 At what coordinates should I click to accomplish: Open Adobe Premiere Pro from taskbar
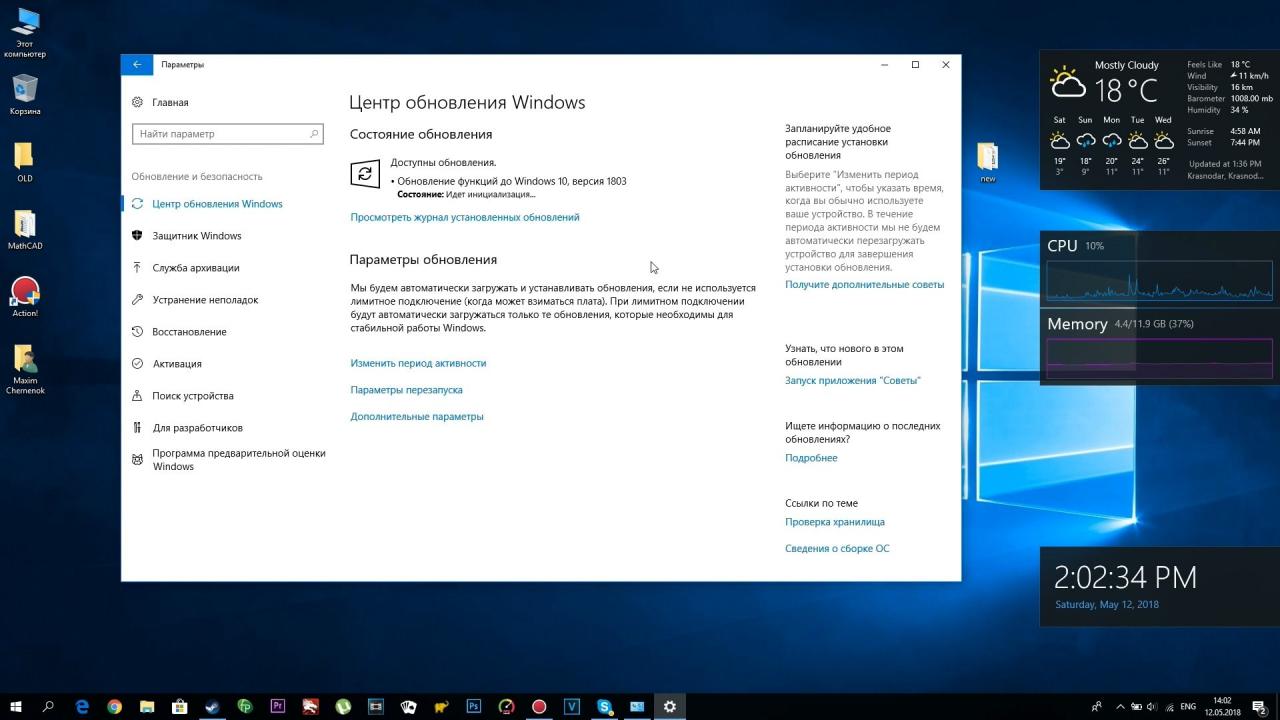coord(278,706)
